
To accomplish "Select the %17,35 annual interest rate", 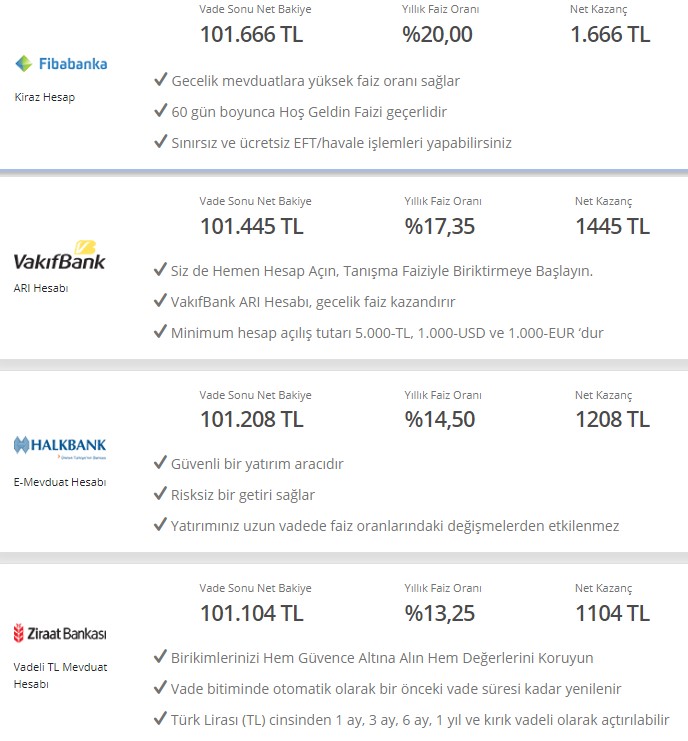I will pyautogui.click(x=439, y=226).
